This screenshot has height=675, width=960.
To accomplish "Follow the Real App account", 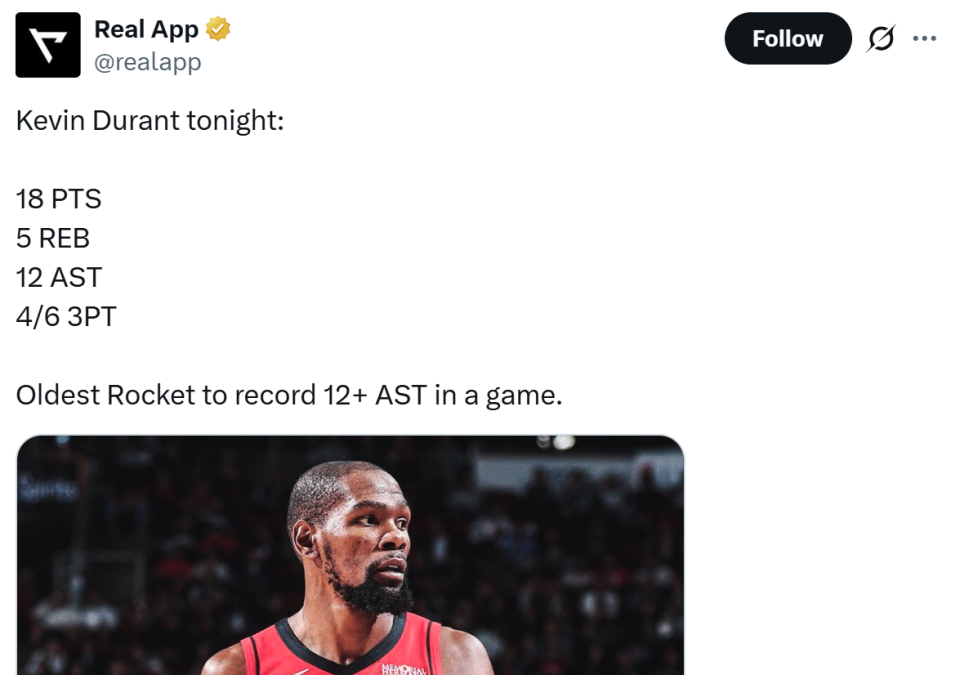I will coord(787,39).
